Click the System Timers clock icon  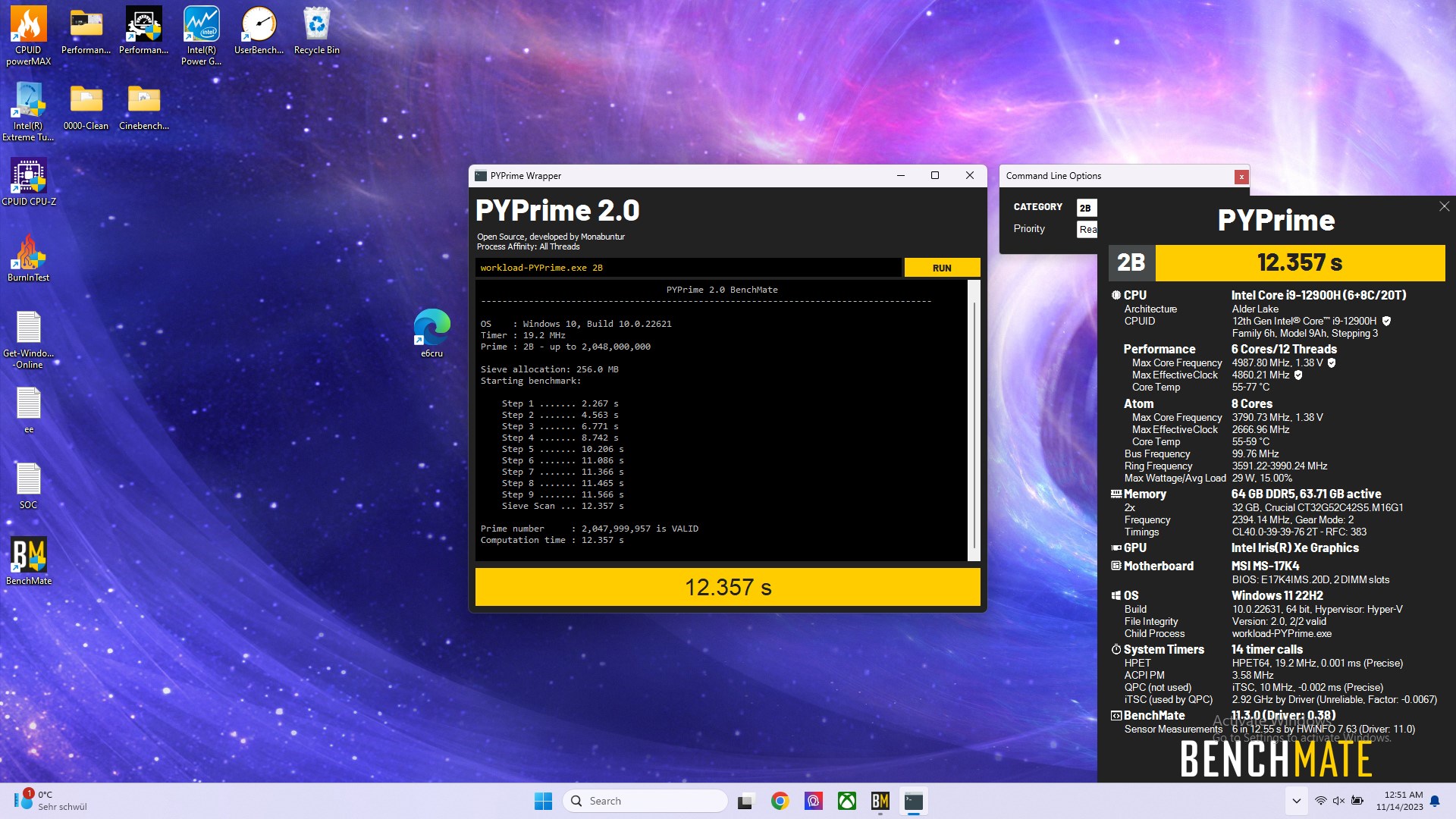tap(1116, 649)
